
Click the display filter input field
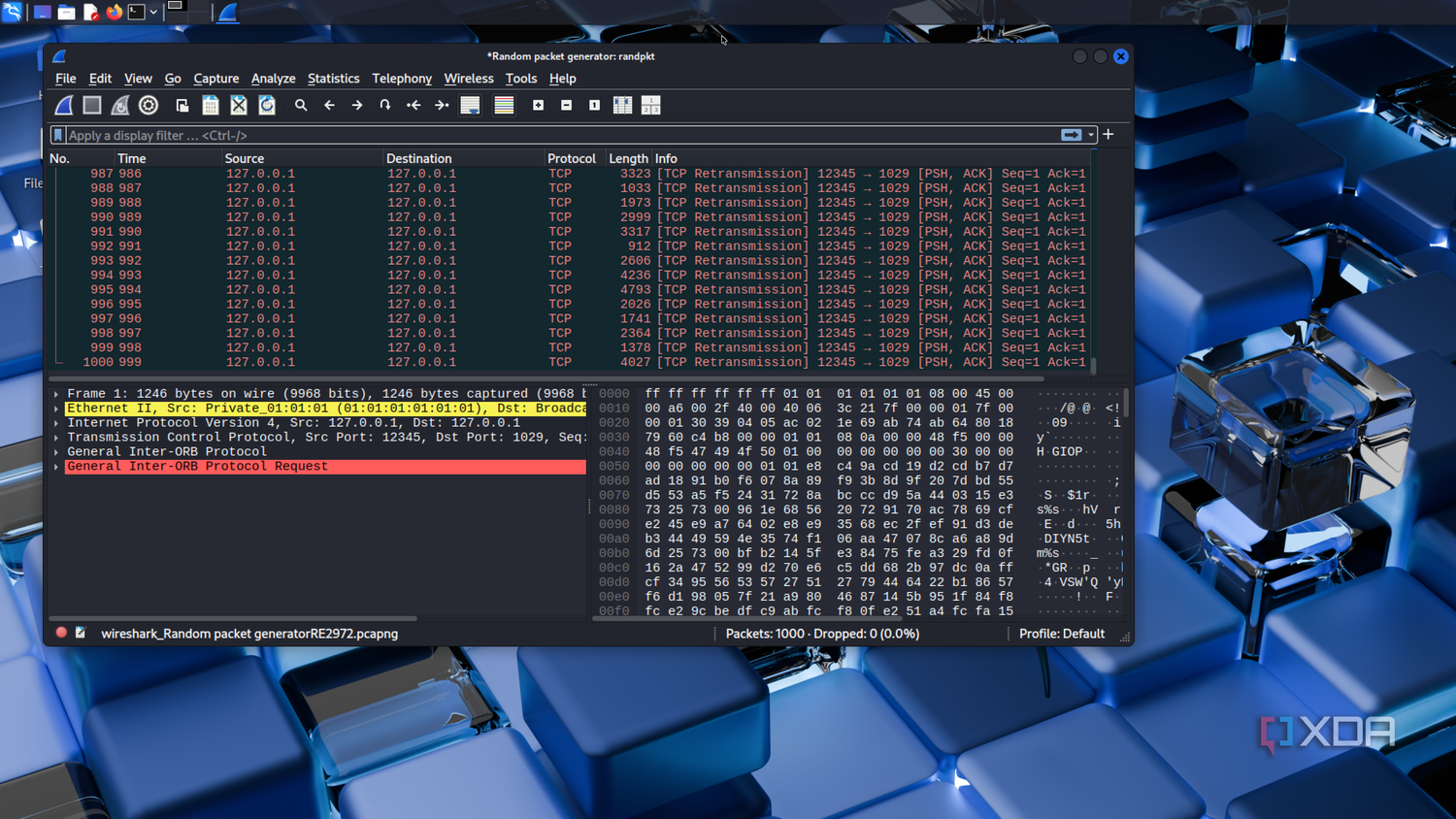click(561, 135)
